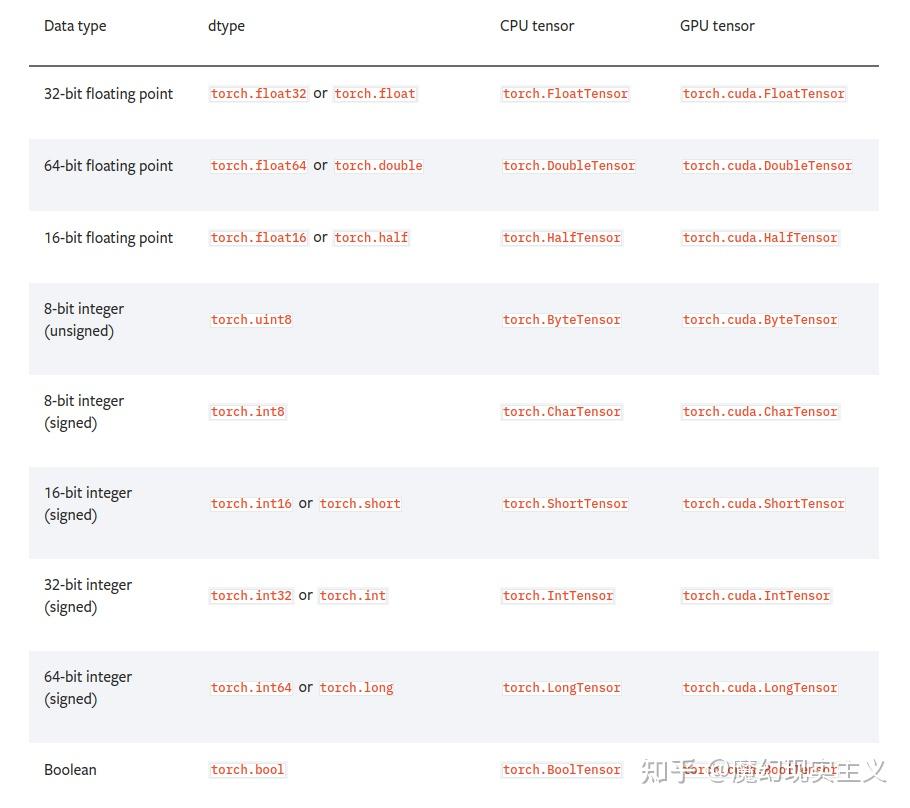Viewport: 910px width, 808px height.
Task: Click the Data type column header
Action: 75,26
